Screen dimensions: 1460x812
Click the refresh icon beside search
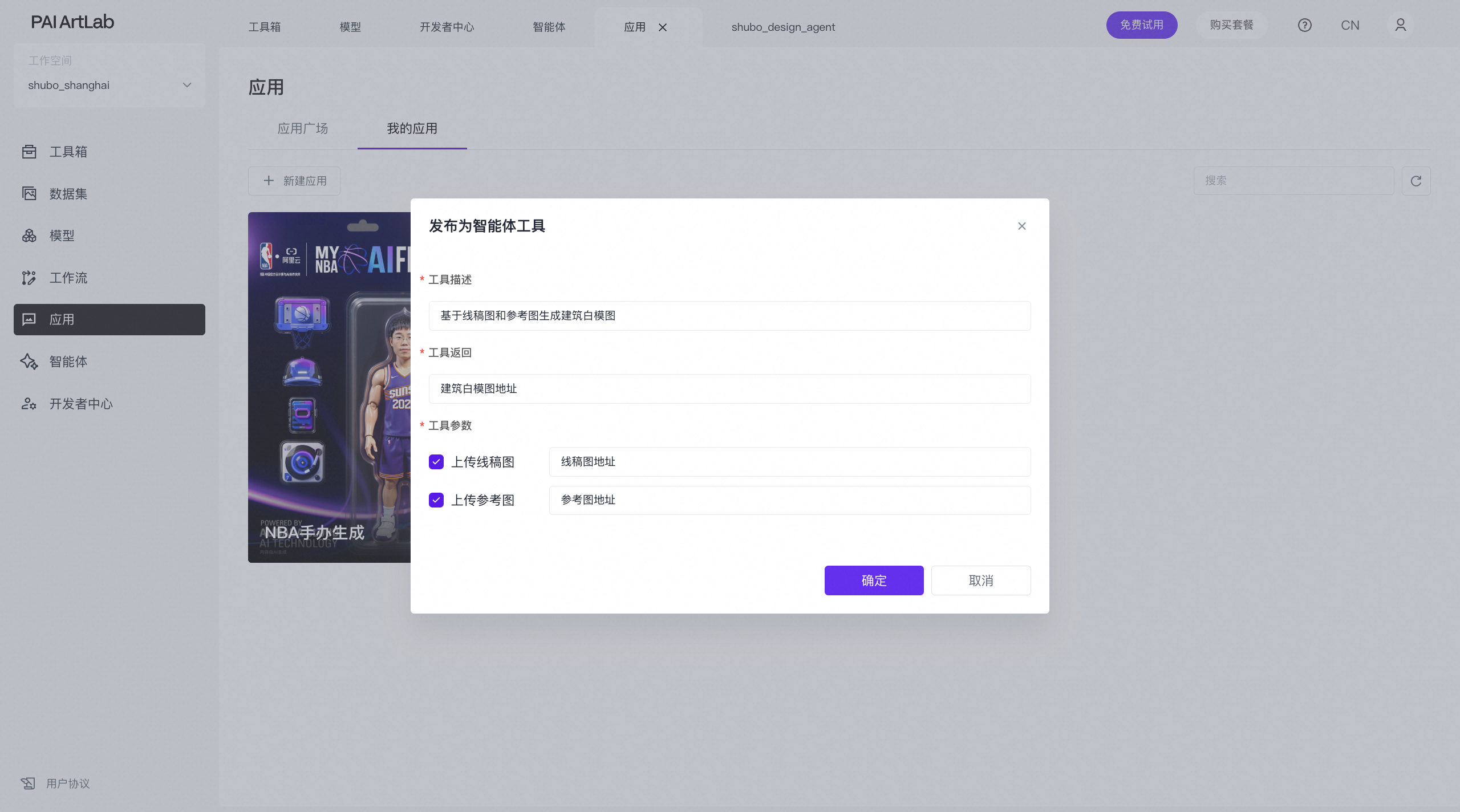(1416, 181)
